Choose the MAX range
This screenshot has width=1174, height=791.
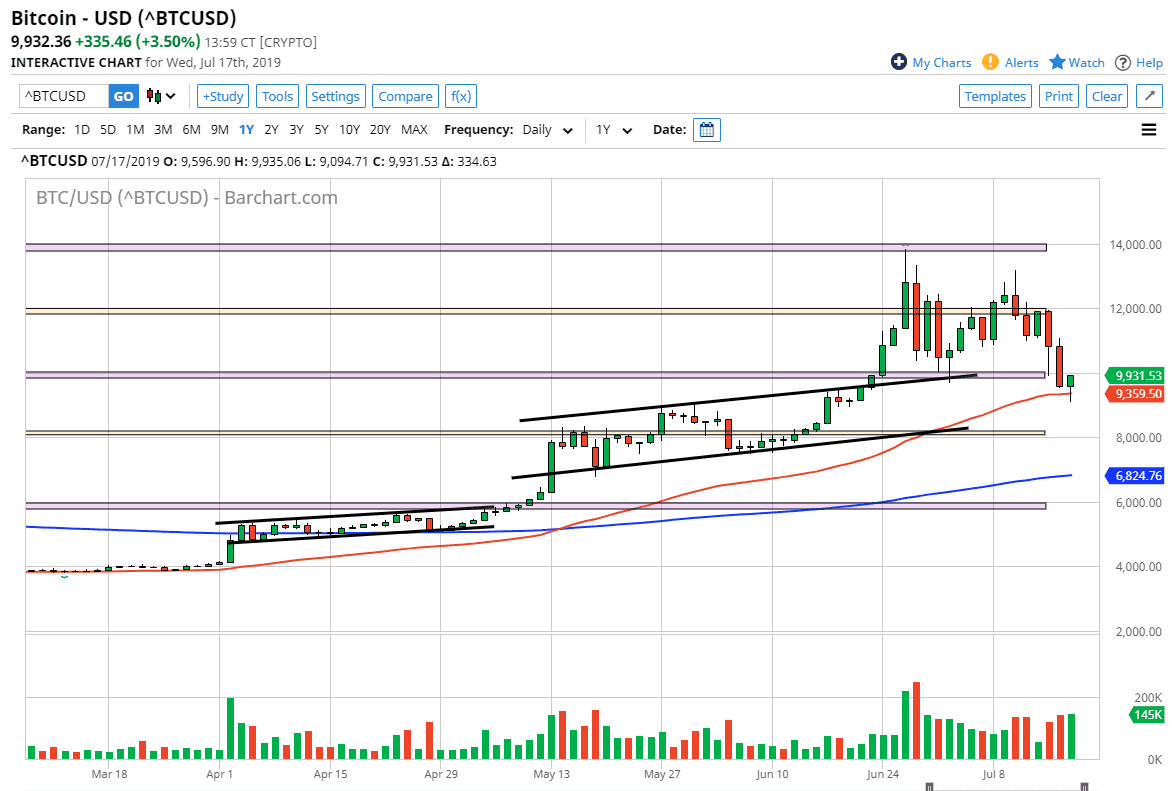click(414, 130)
